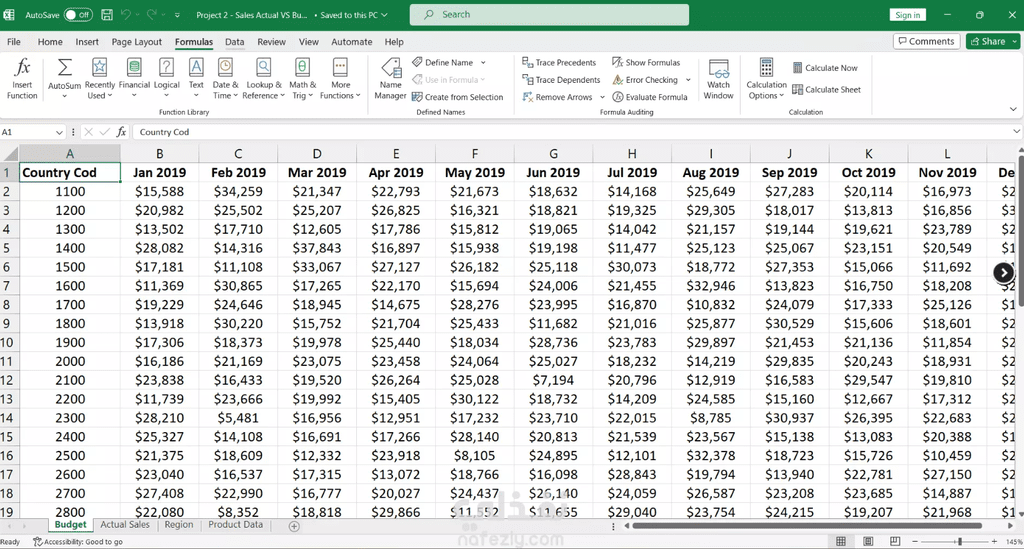The width and height of the screenshot is (1024, 549).
Task: Open the Name Box dropdown
Action: [x=59, y=132]
